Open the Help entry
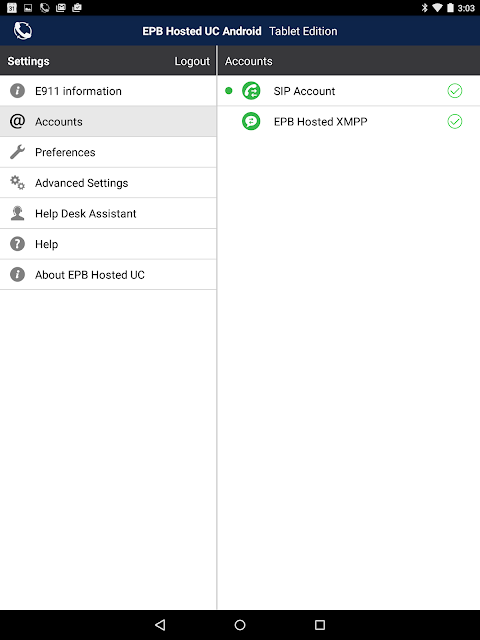The width and height of the screenshot is (480, 640). coord(108,244)
